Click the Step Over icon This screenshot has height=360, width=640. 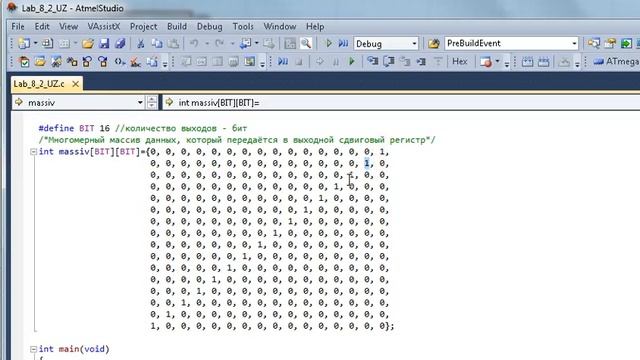[389, 62]
